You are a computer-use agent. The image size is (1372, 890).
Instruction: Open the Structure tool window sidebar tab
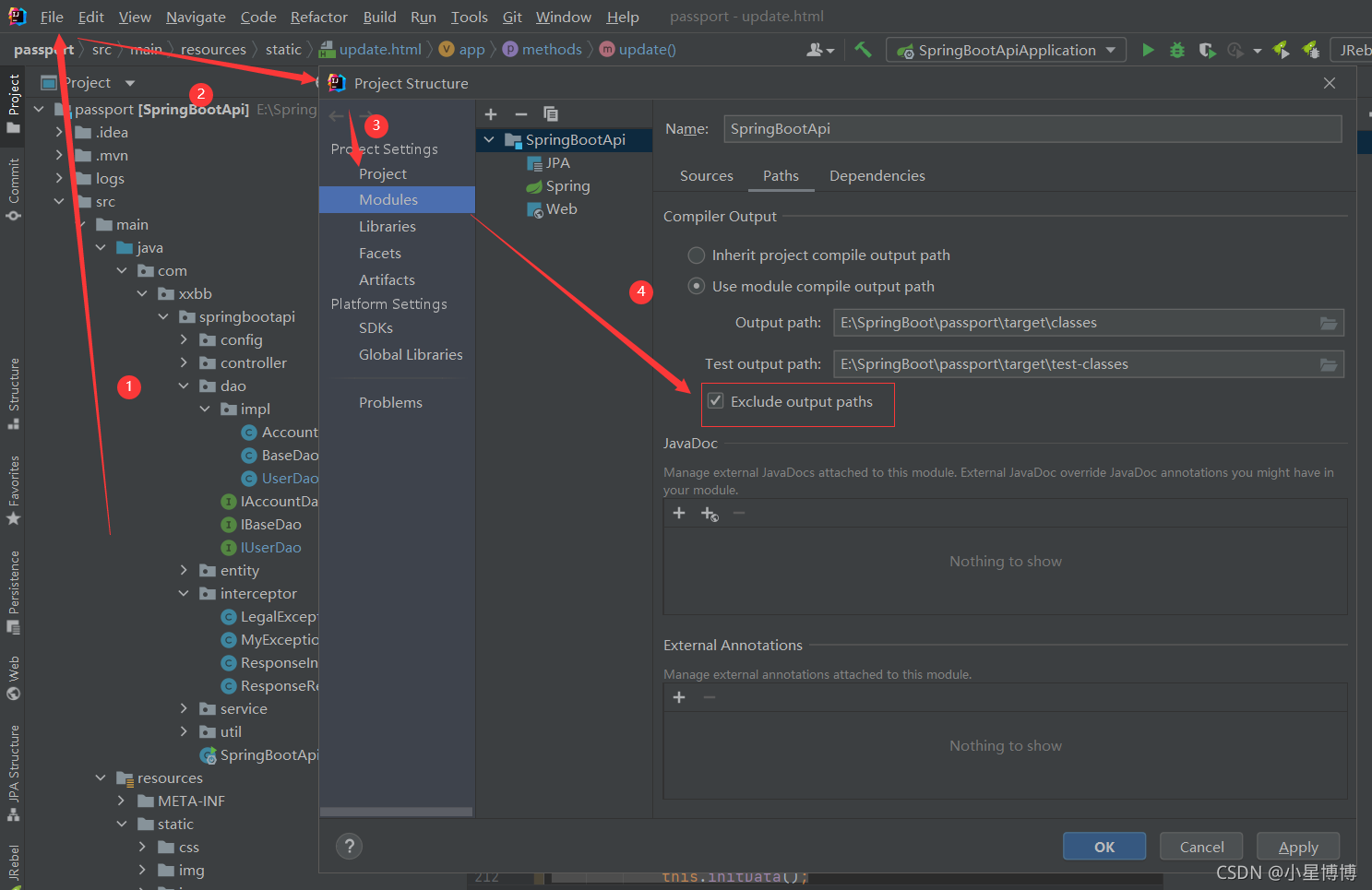(x=13, y=394)
